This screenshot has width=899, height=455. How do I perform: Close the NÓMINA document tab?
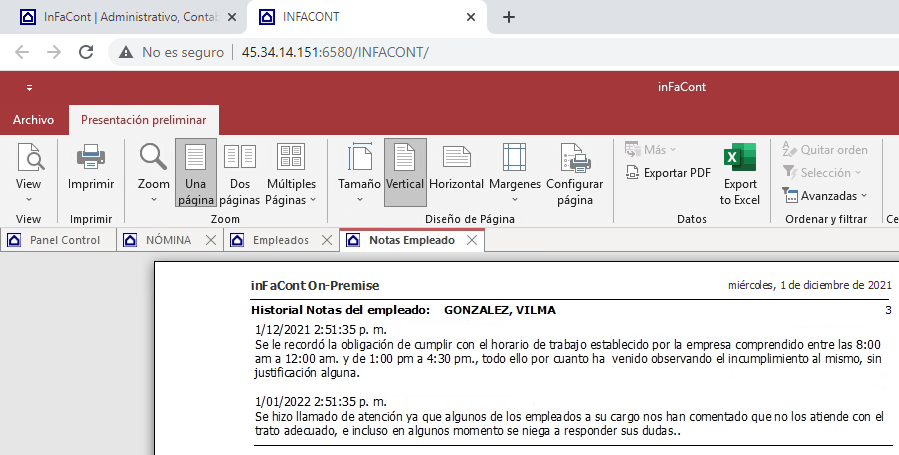click(x=211, y=240)
